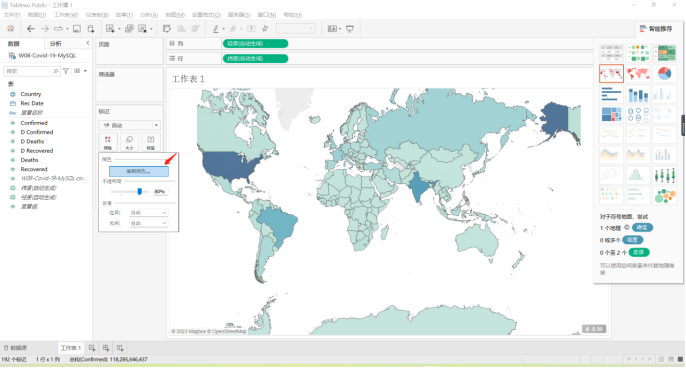Click the Tableau start page logo icon

pyautogui.click(x=10, y=29)
